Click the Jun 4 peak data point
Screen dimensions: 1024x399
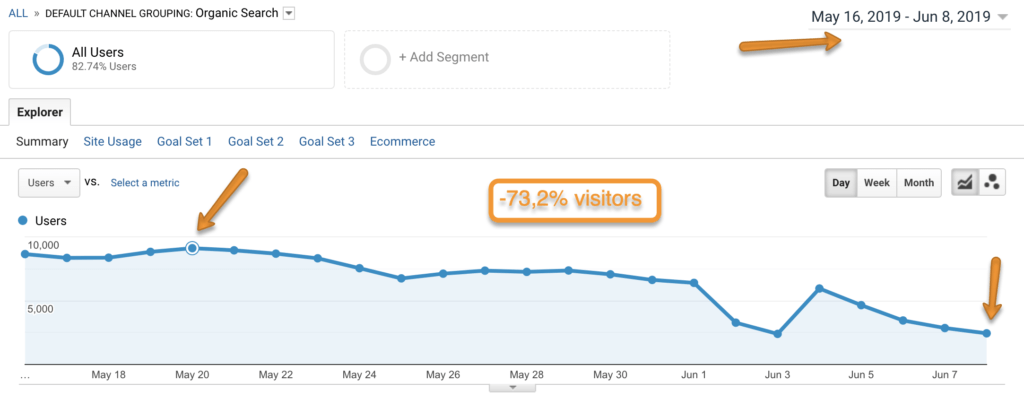pyautogui.click(x=819, y=288)
